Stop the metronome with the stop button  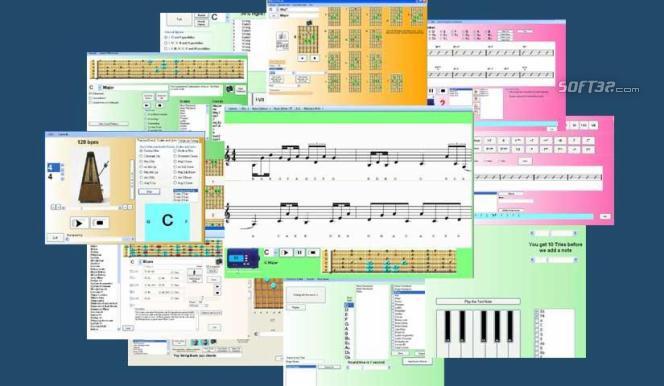tap(100, 223)
